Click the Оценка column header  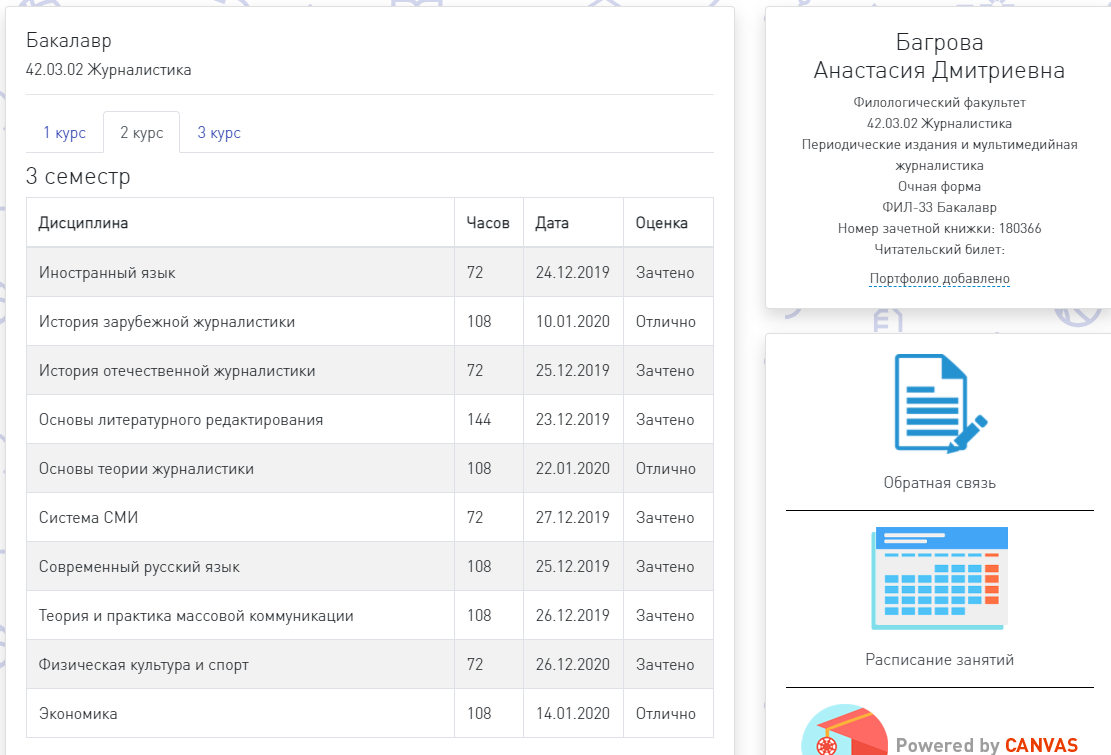(x=662, y=223)
